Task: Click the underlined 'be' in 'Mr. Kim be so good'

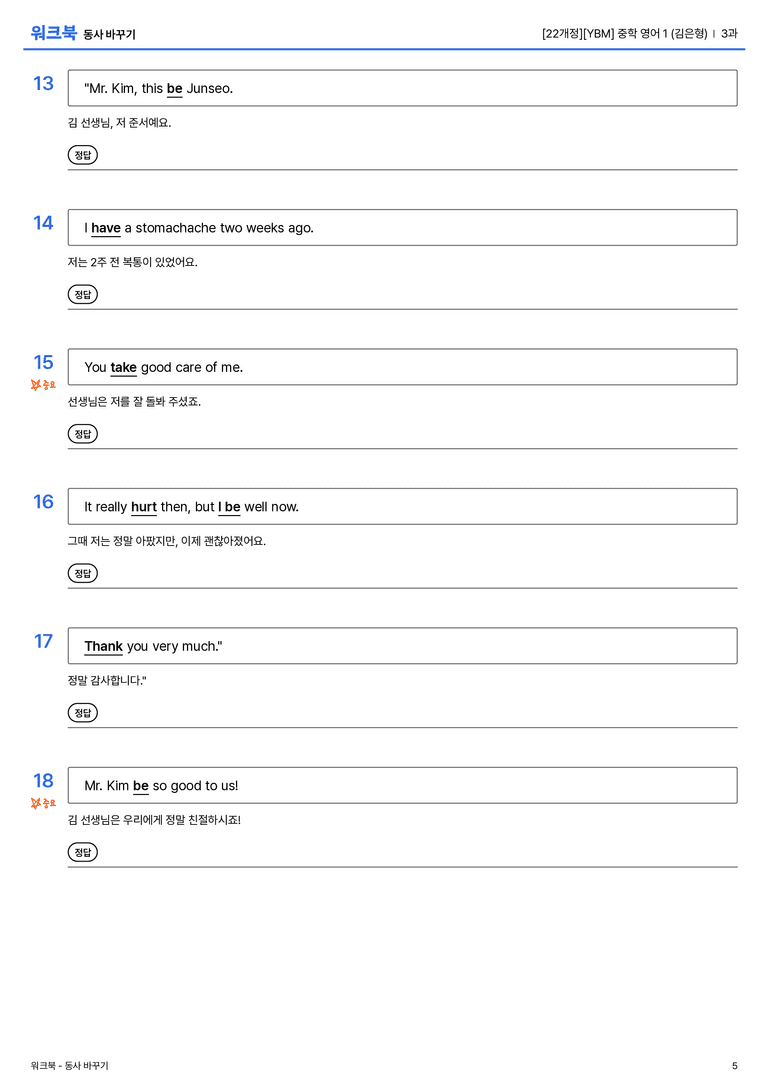Action: click(x=141, y=785)
